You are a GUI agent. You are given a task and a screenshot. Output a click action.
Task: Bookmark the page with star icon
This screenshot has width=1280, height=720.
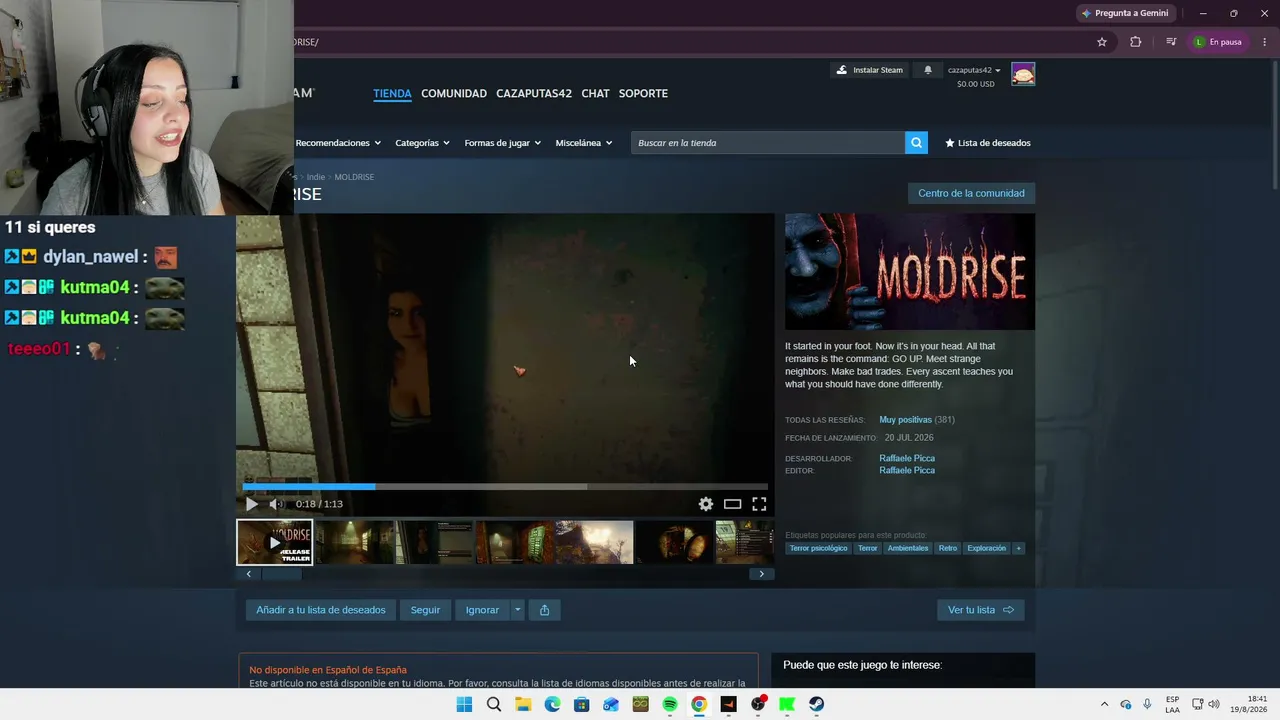[1102, 42]
